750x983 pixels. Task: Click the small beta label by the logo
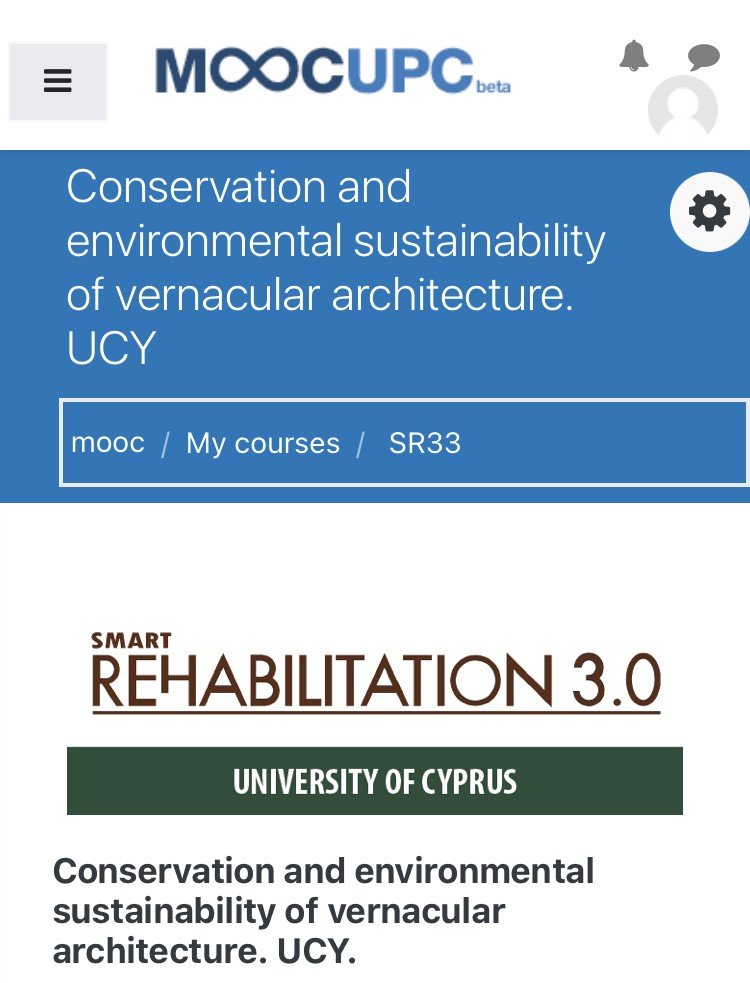pos(494,87)
